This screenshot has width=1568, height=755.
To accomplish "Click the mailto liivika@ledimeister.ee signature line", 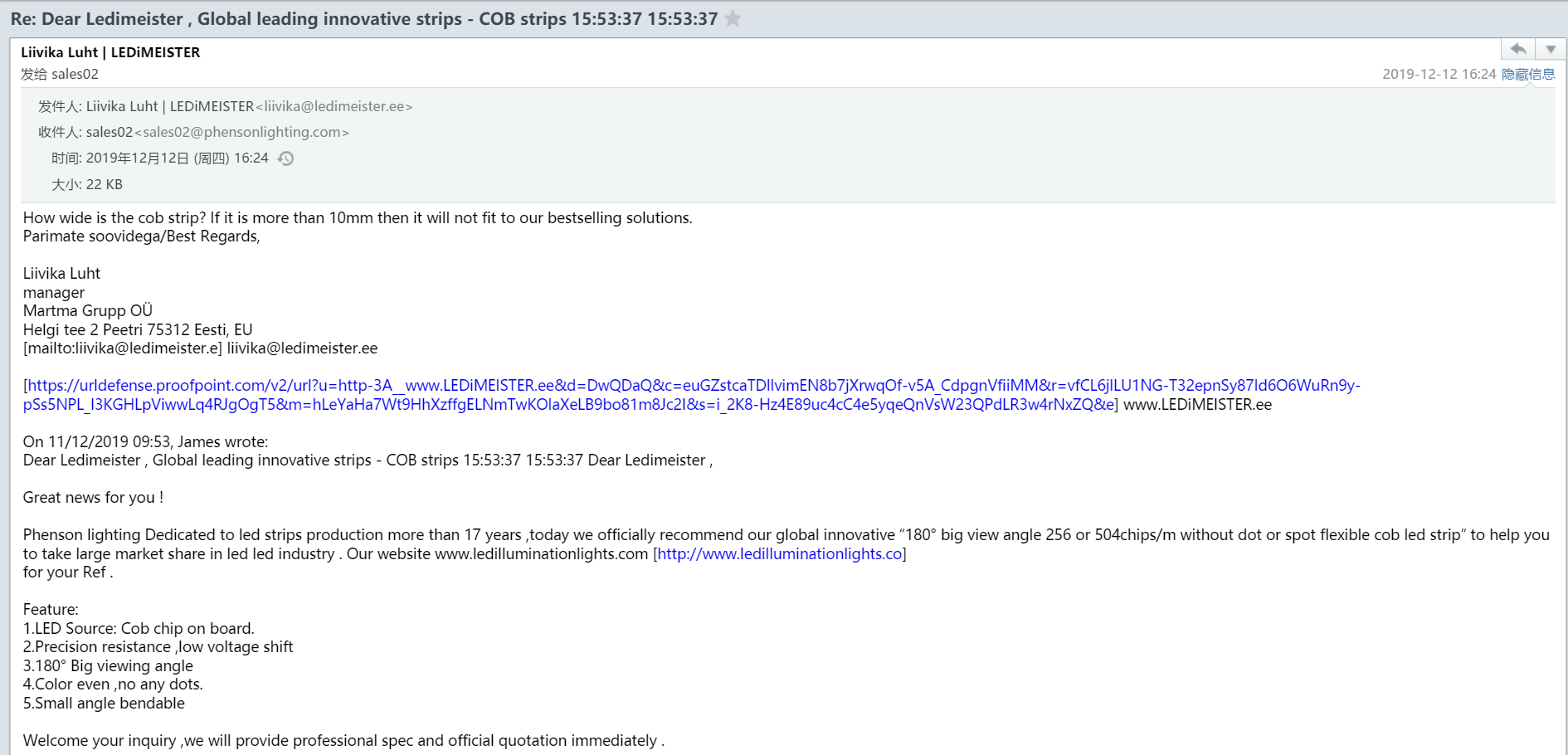I will pyautogui.click(x=200, y=348).
